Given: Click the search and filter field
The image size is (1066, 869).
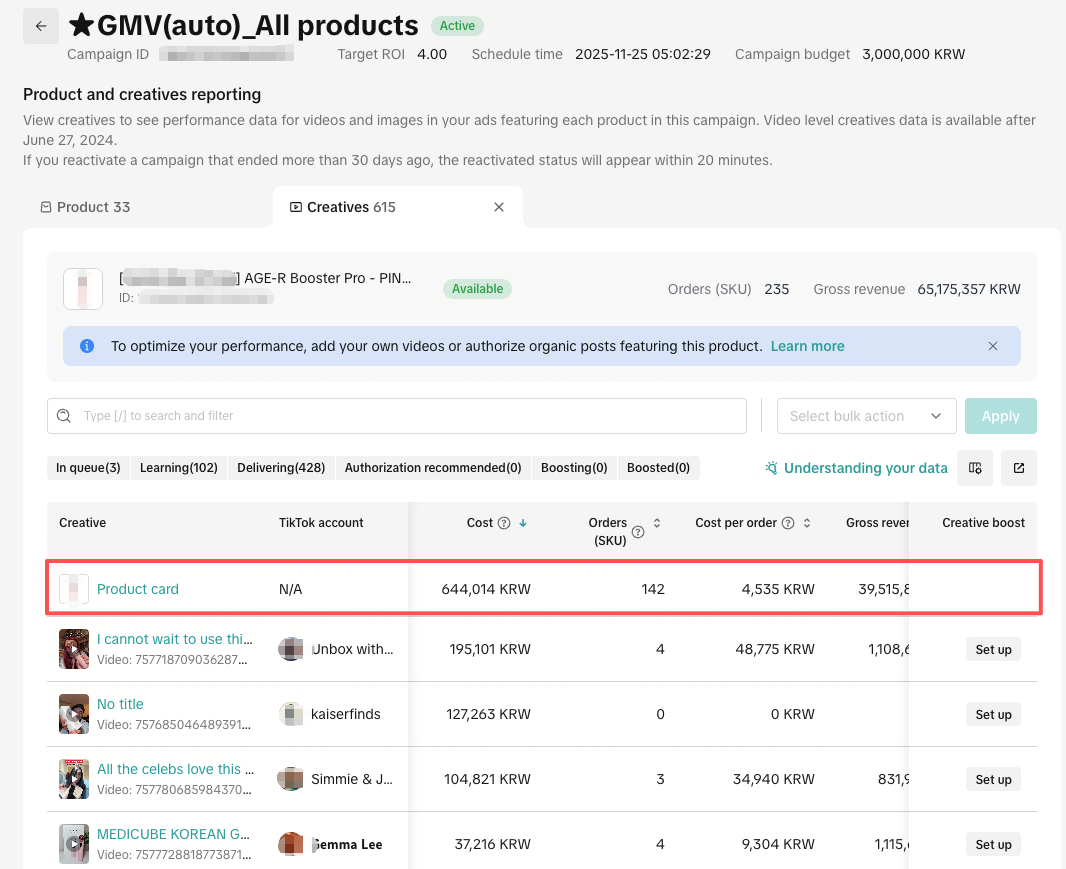Looking at the screenshot, I should pyautogui.click(x=397, y=416).
